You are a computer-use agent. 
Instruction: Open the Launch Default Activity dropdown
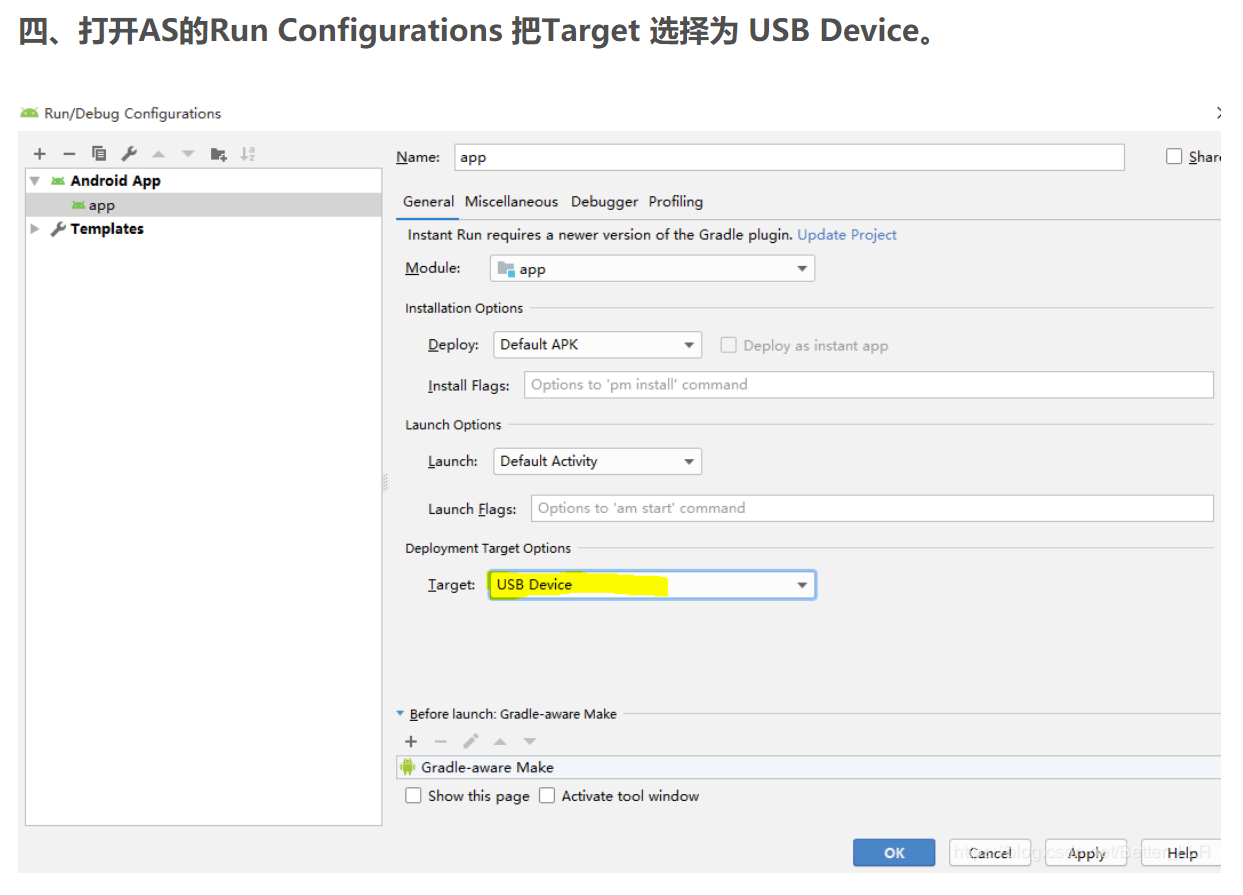click(598, 461)
